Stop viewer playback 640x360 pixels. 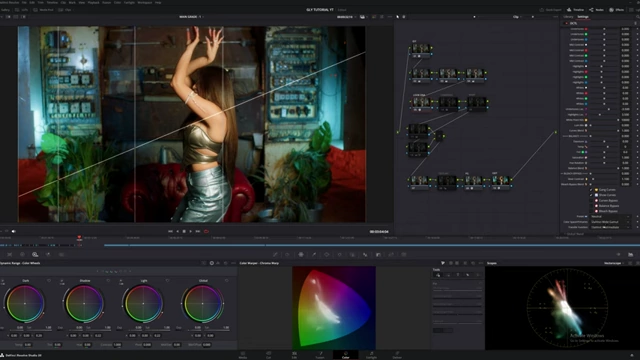(184, 231)
